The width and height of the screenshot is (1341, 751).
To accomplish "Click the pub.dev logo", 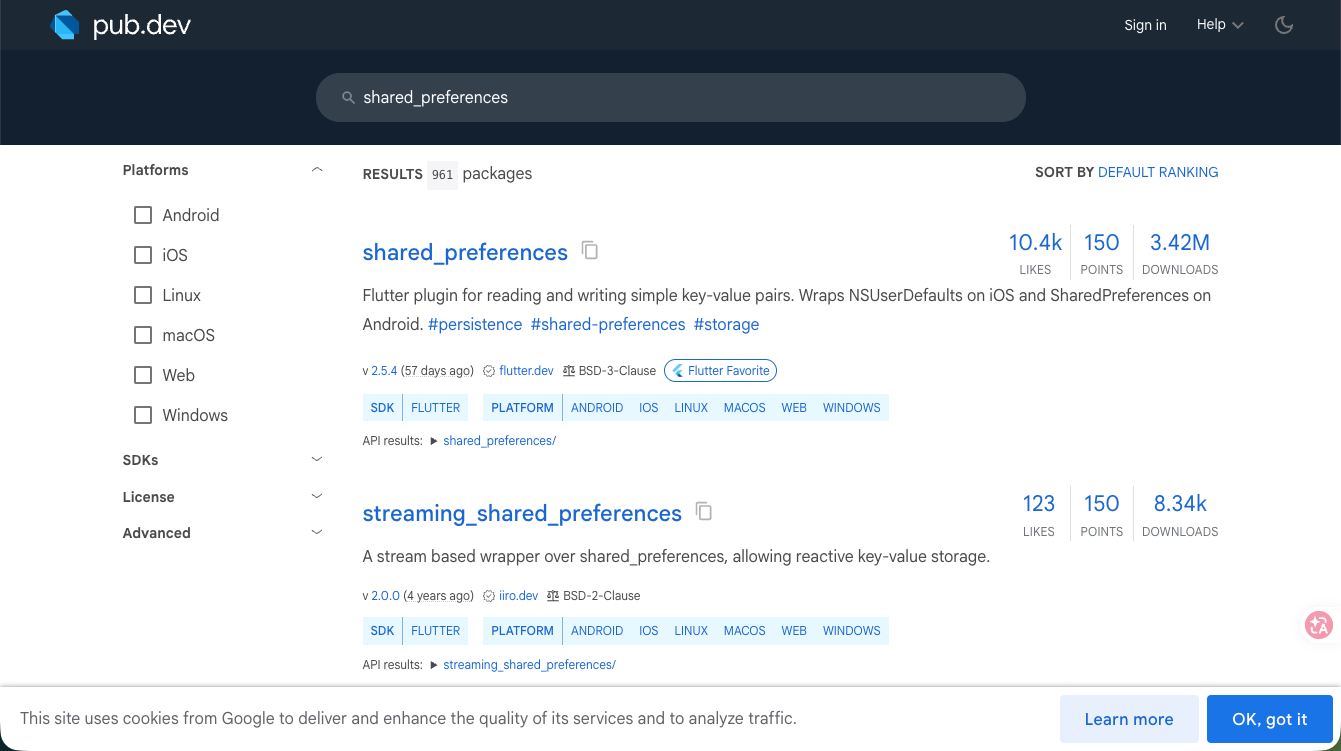I will pyautogui.click(x=121, y=25).
